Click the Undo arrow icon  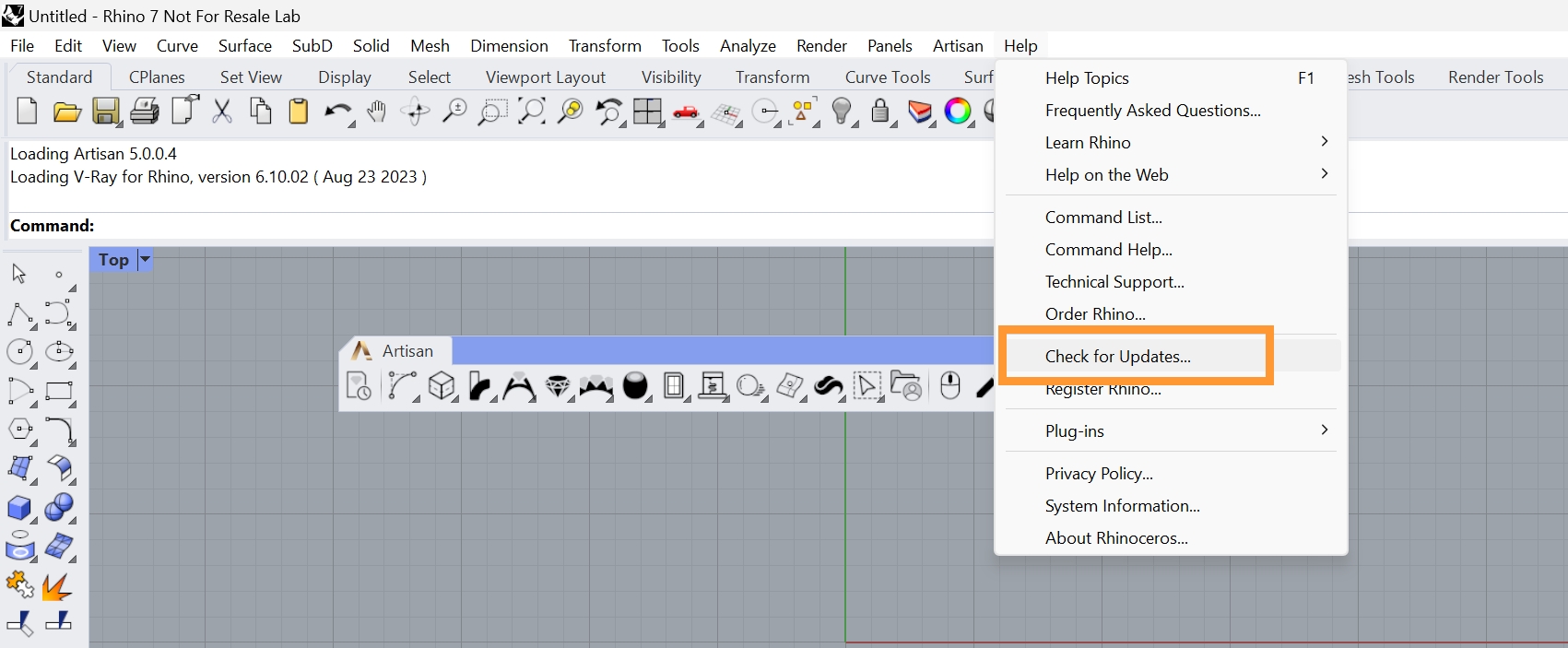click(x=336, y=112)
